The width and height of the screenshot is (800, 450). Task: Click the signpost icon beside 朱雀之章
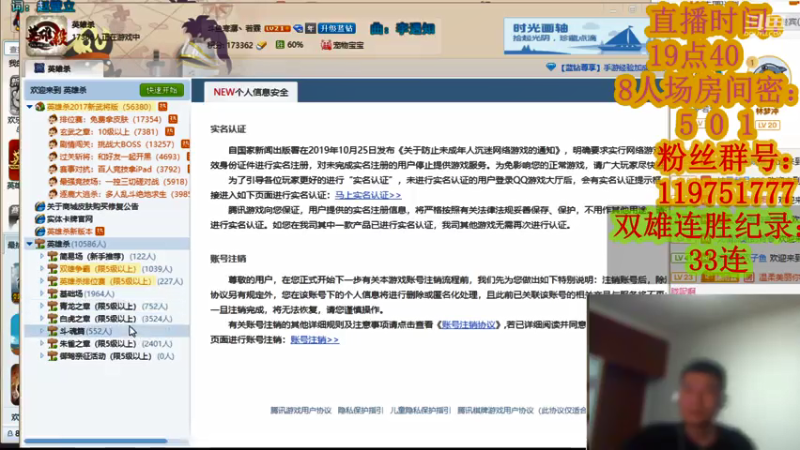click(x=53, y=343)
